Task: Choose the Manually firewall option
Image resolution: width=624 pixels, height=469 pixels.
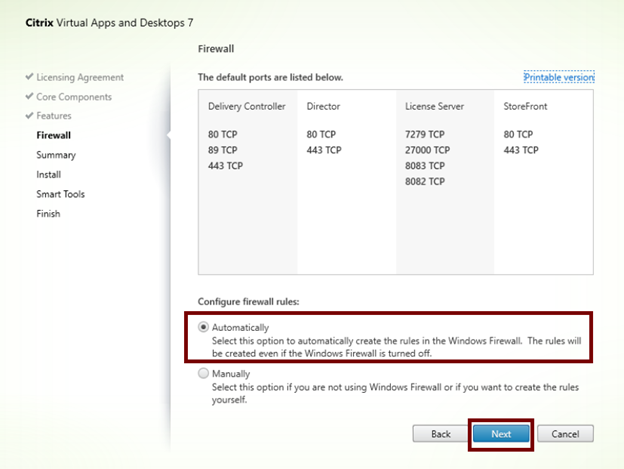Action: (x=203, y=373)
